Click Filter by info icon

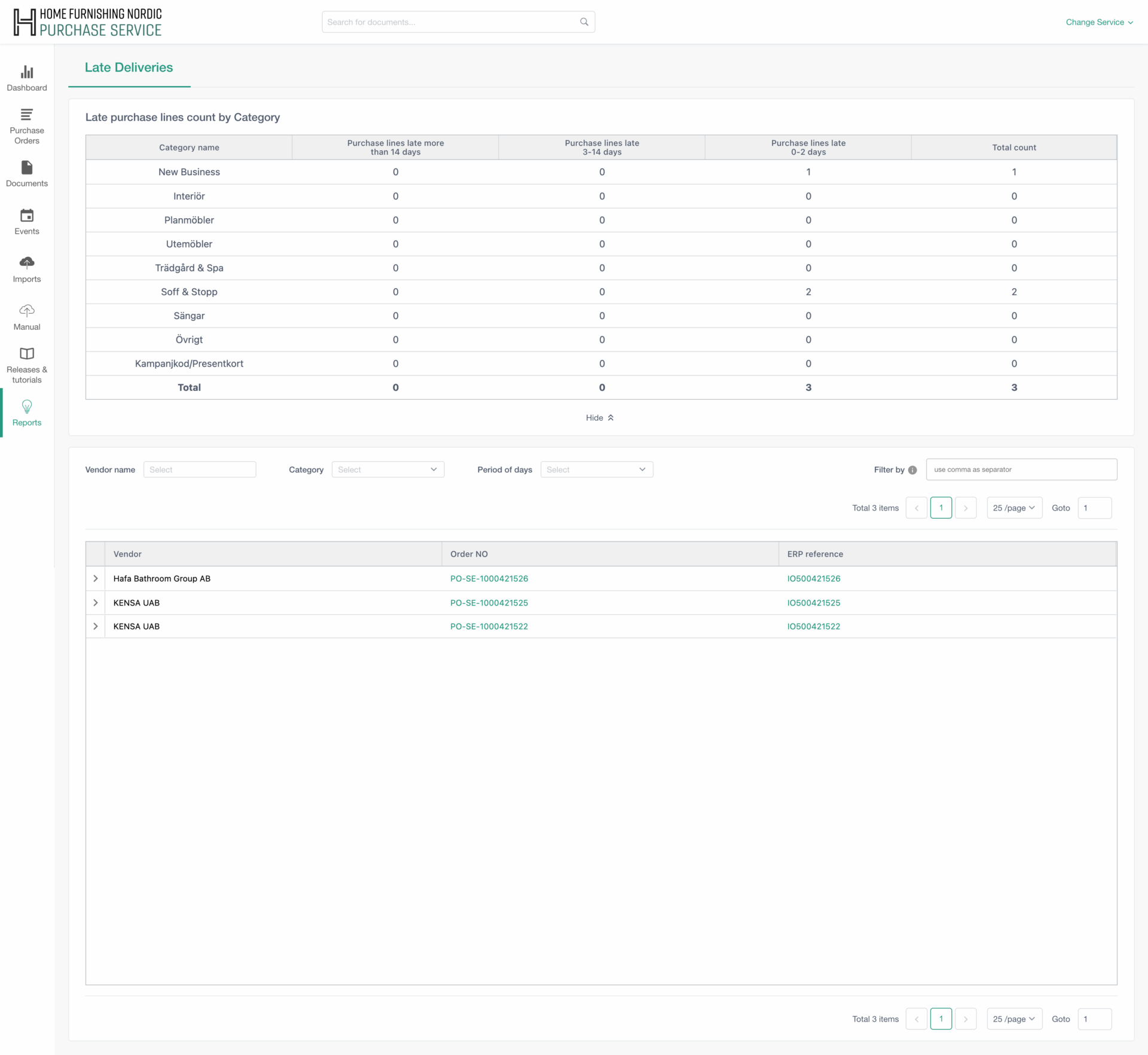coord(912,470)
